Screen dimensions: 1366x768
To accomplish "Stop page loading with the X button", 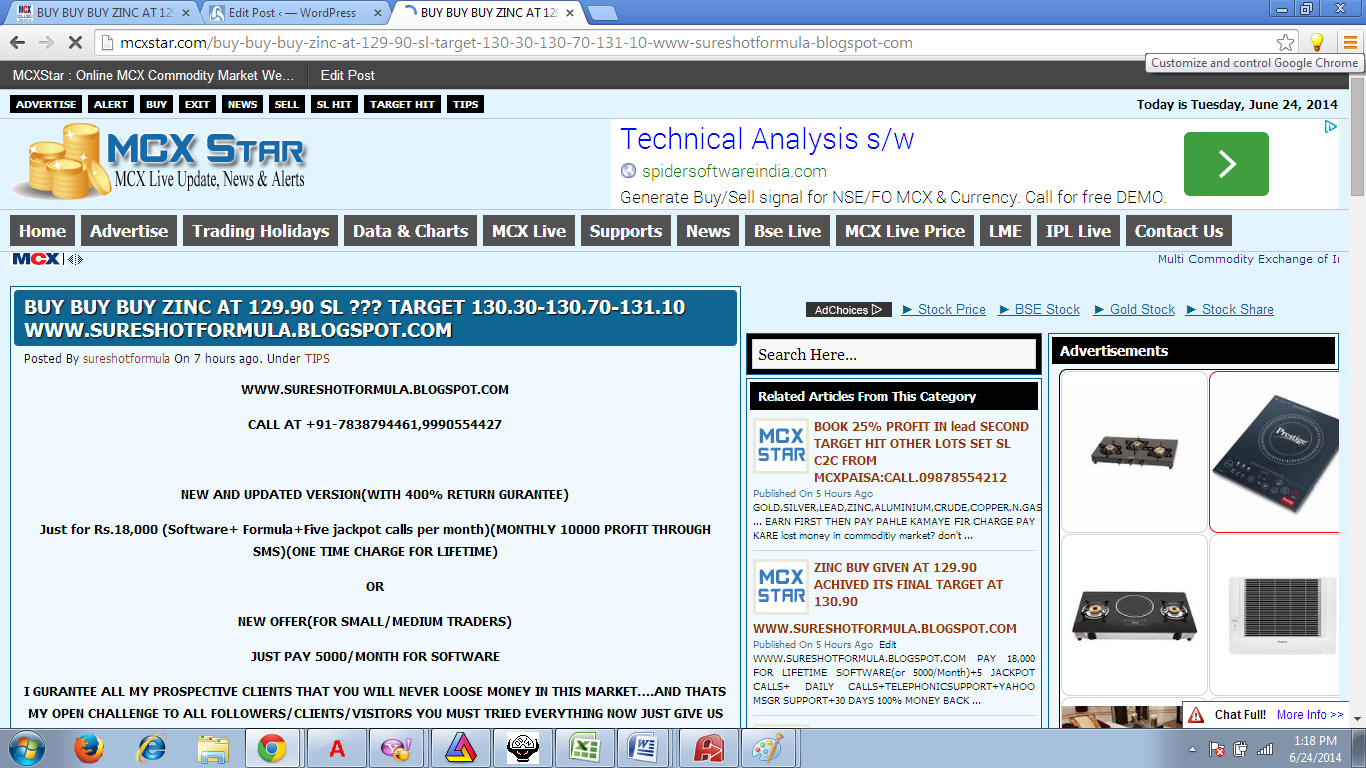I will 76,43.
